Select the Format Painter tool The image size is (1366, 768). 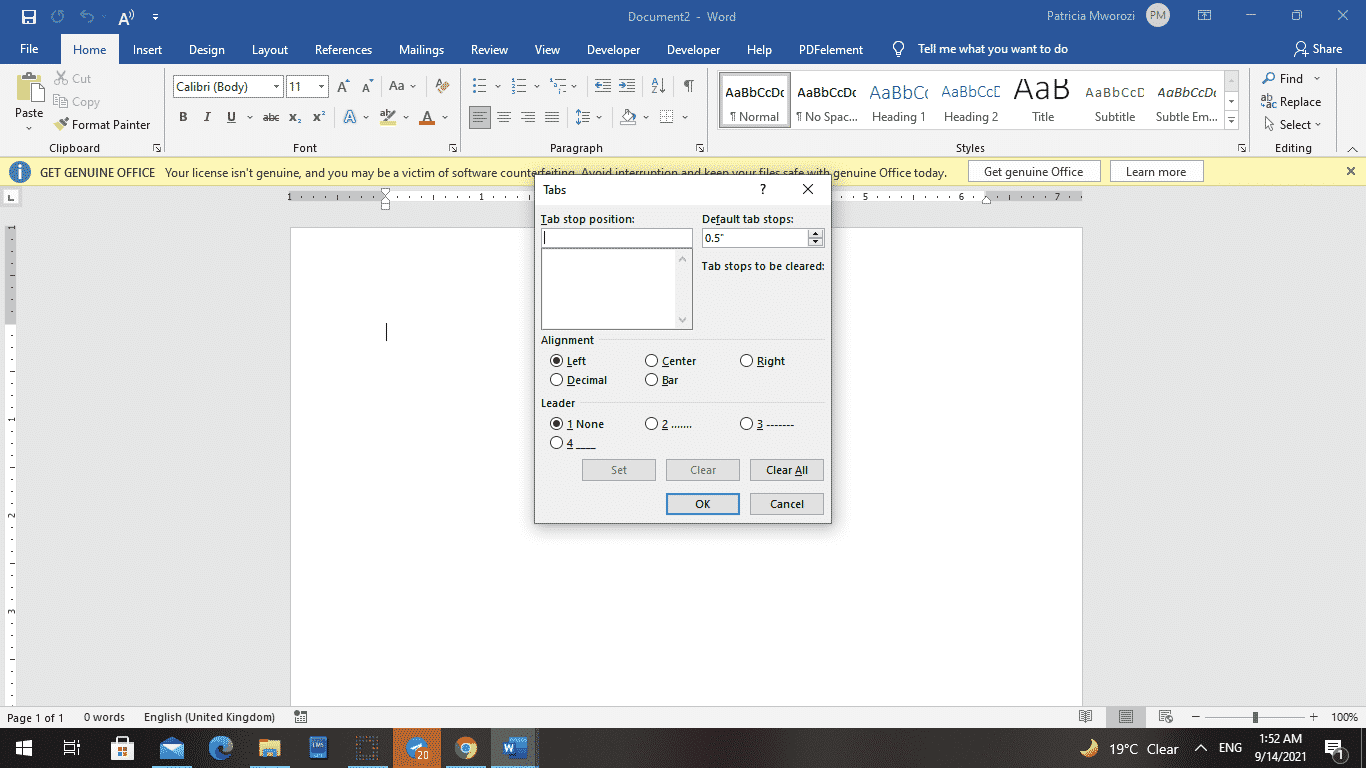coord(103,124)
